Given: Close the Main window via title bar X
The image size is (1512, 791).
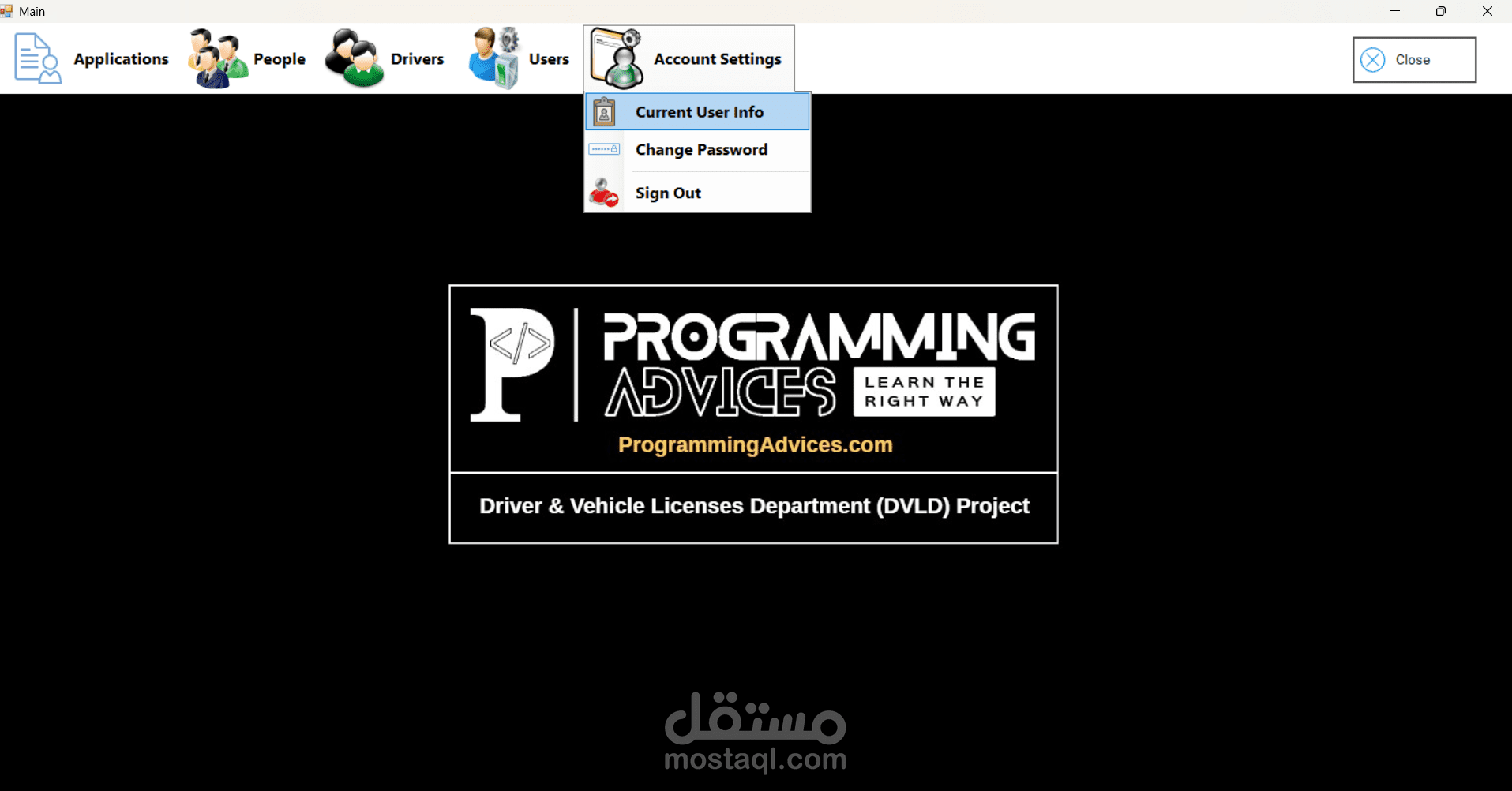Looking at the screenshot, I should coord(1488,11).
